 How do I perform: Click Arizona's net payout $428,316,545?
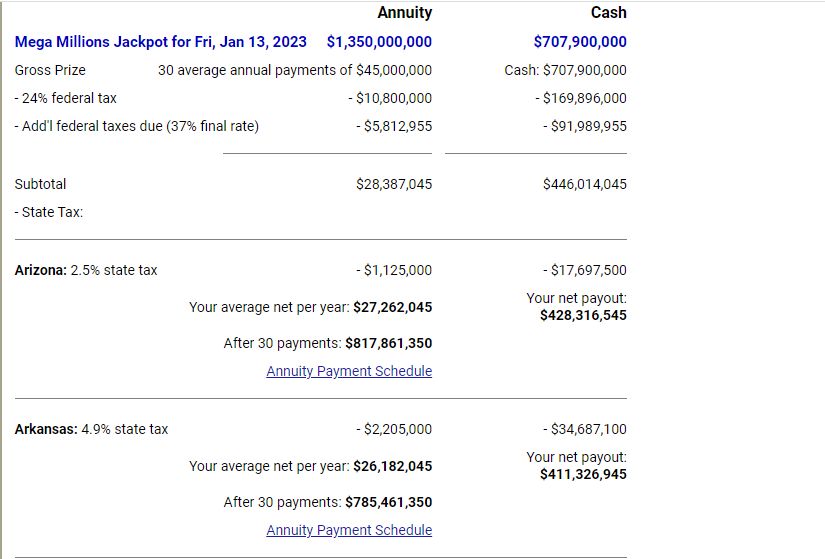click(x=583, y=315)
